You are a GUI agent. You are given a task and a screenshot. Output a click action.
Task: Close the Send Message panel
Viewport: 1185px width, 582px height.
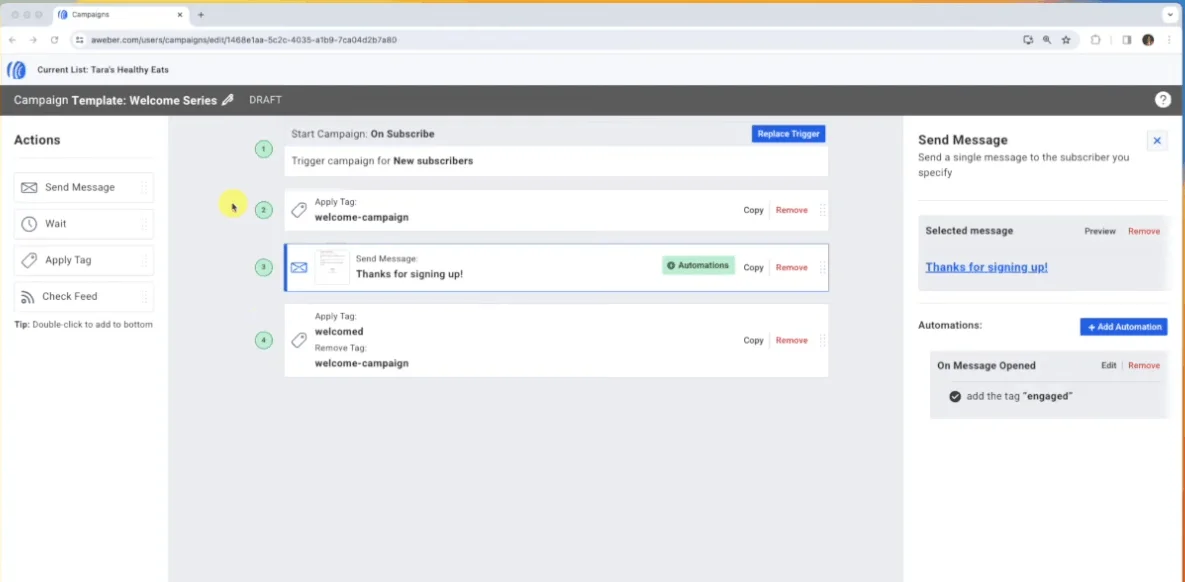[x=1156, y=141]
